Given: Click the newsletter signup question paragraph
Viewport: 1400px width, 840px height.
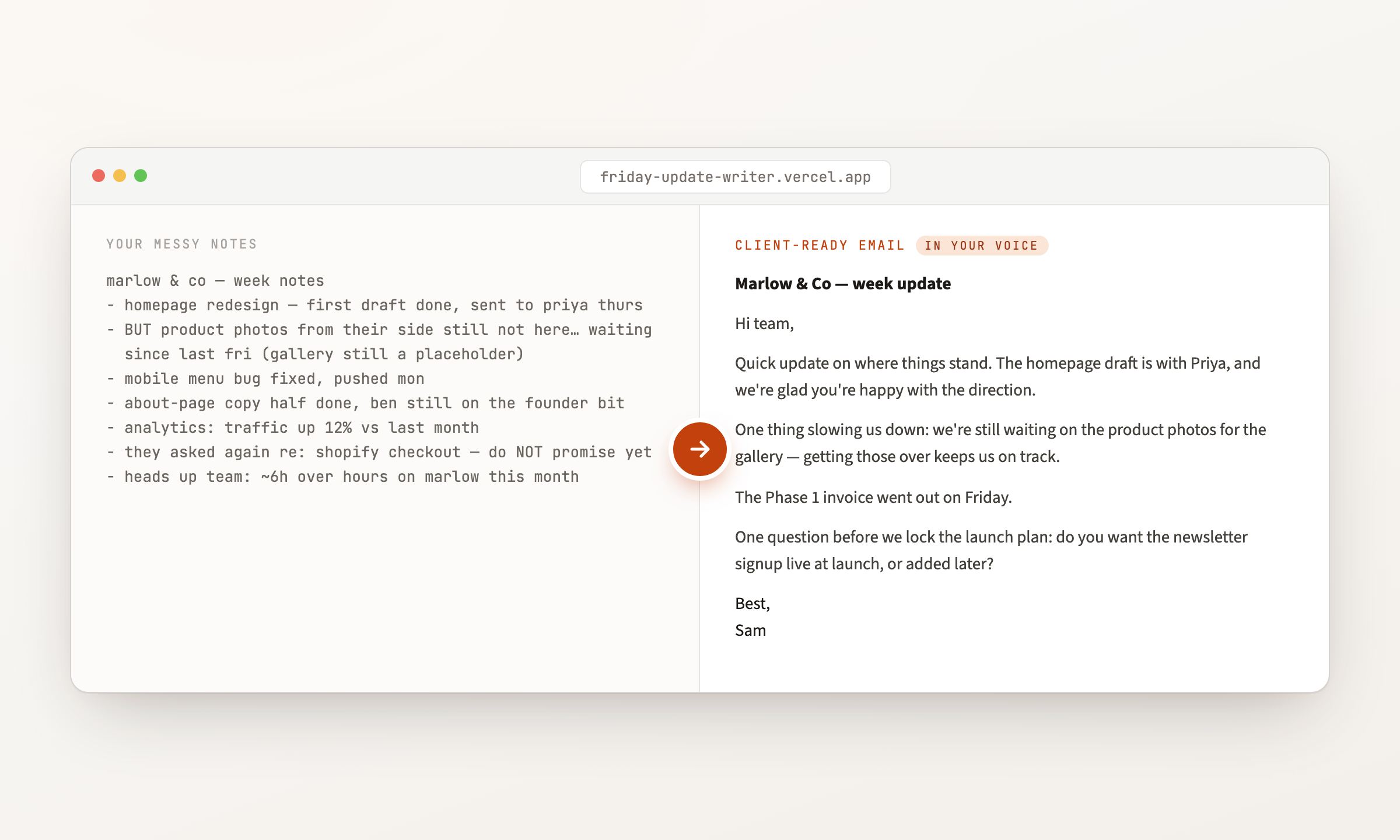Looking at the screenshot, I should coord(991,550).
